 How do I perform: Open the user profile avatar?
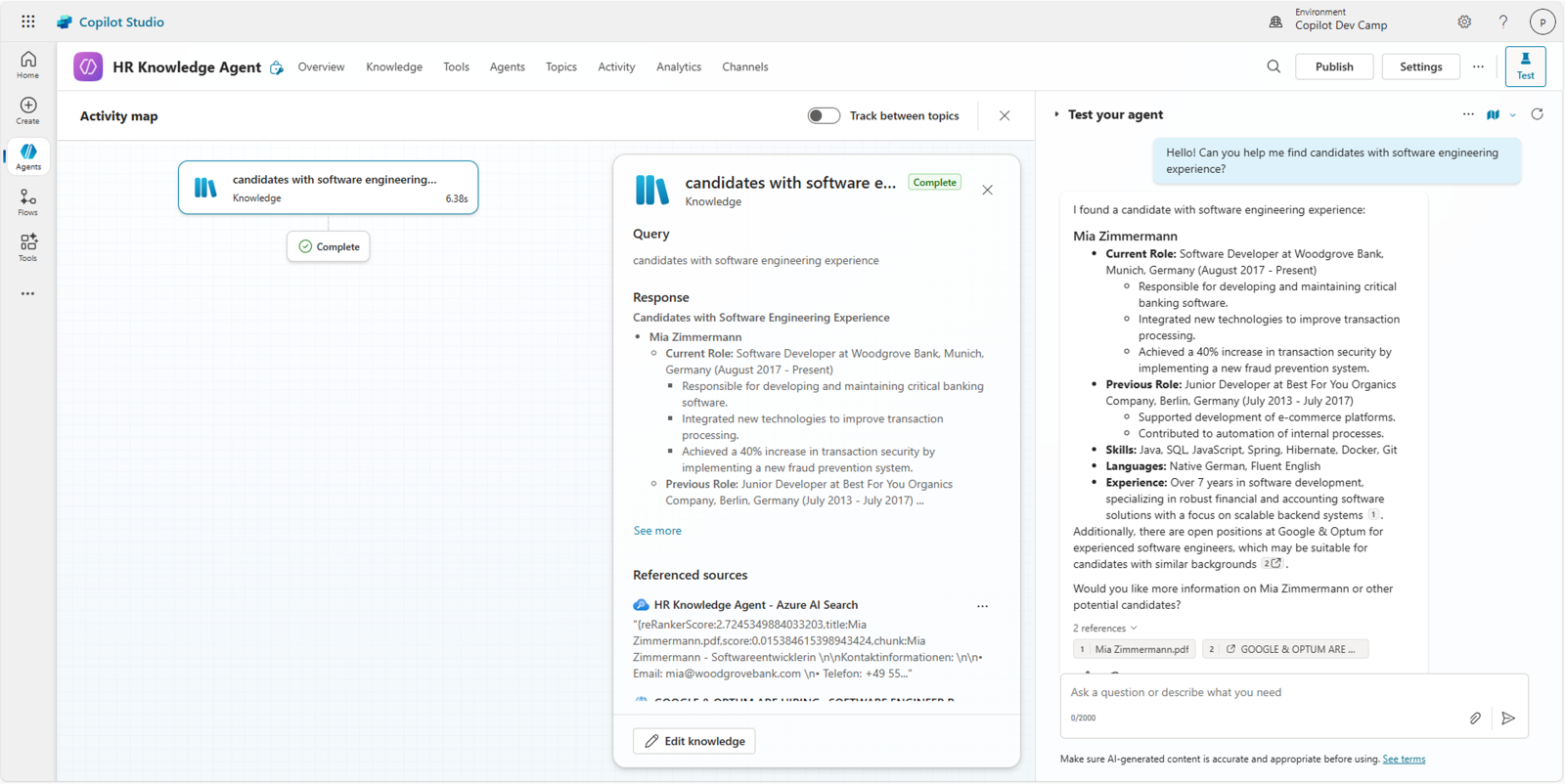coord(1543,22)
